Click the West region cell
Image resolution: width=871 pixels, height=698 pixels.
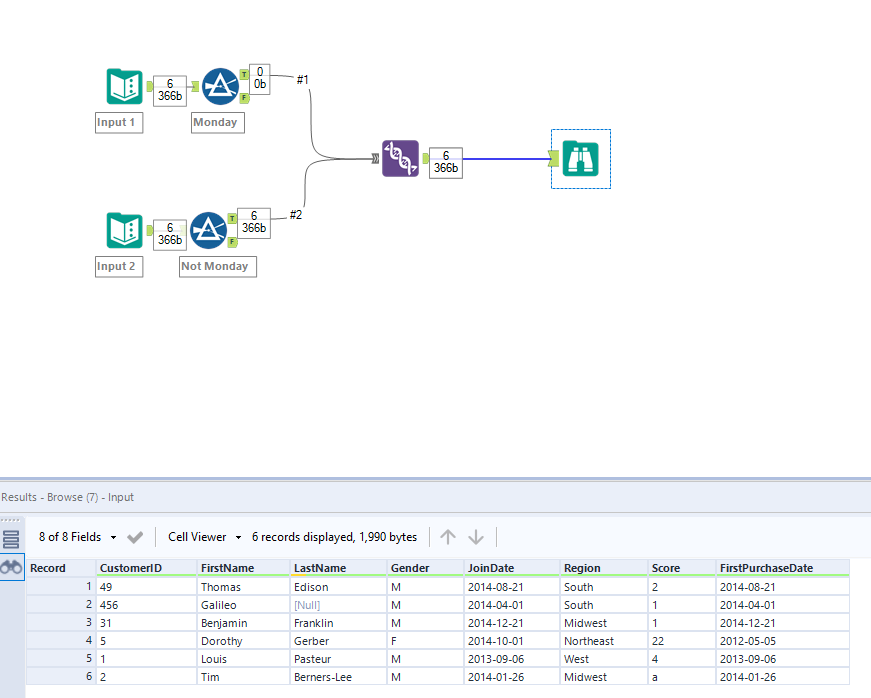[x=604, y=659]
